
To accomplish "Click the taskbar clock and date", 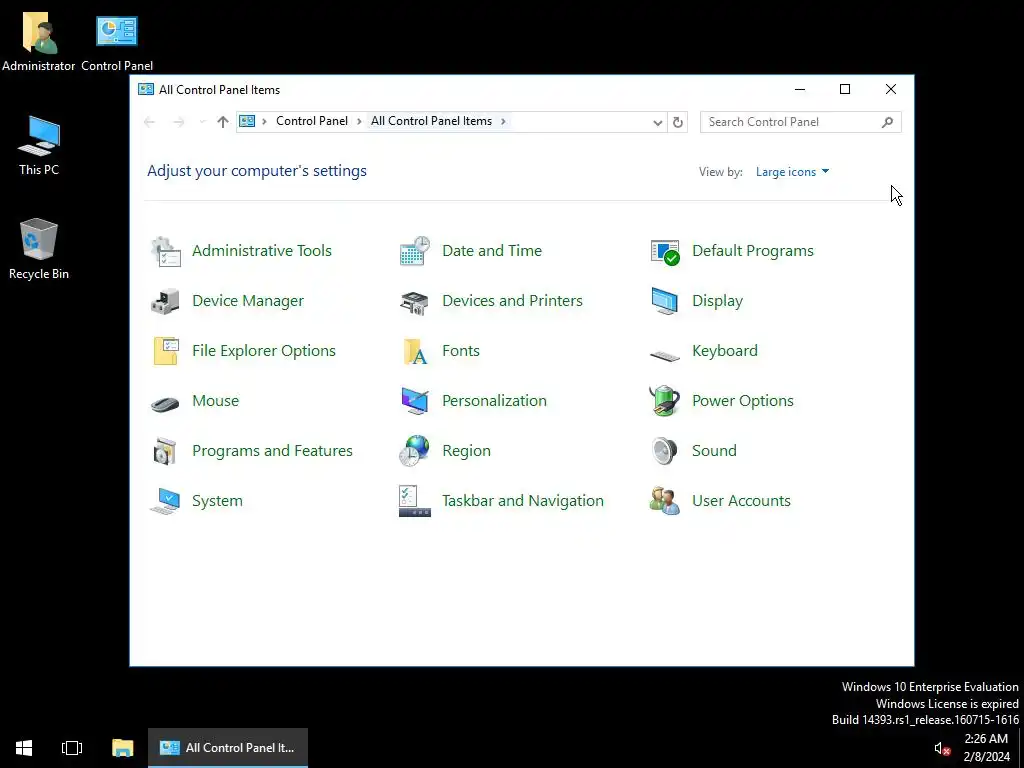I will pos(986,748).
